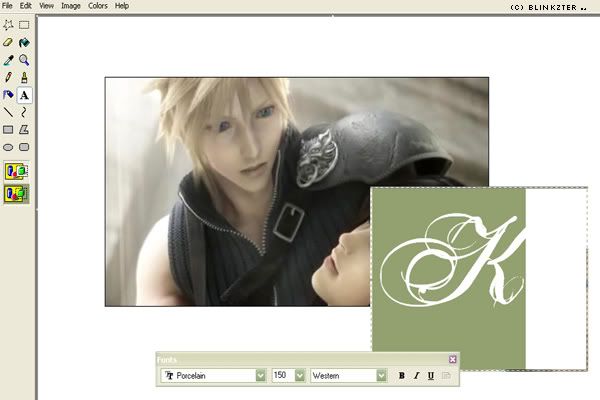Open the View menu

click(46, 6)
